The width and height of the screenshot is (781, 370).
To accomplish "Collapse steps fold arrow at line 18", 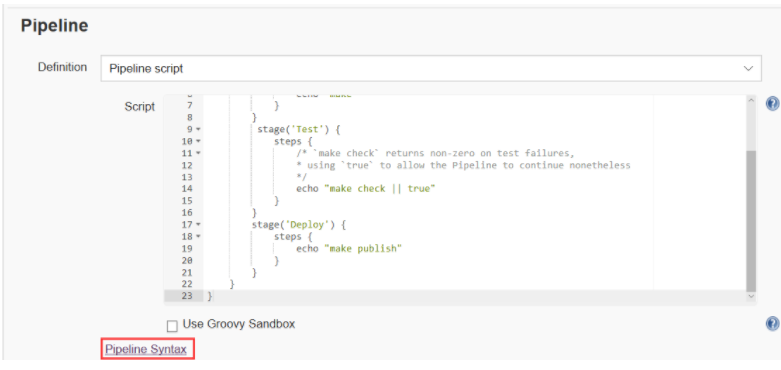I will [x=198, y=237].
